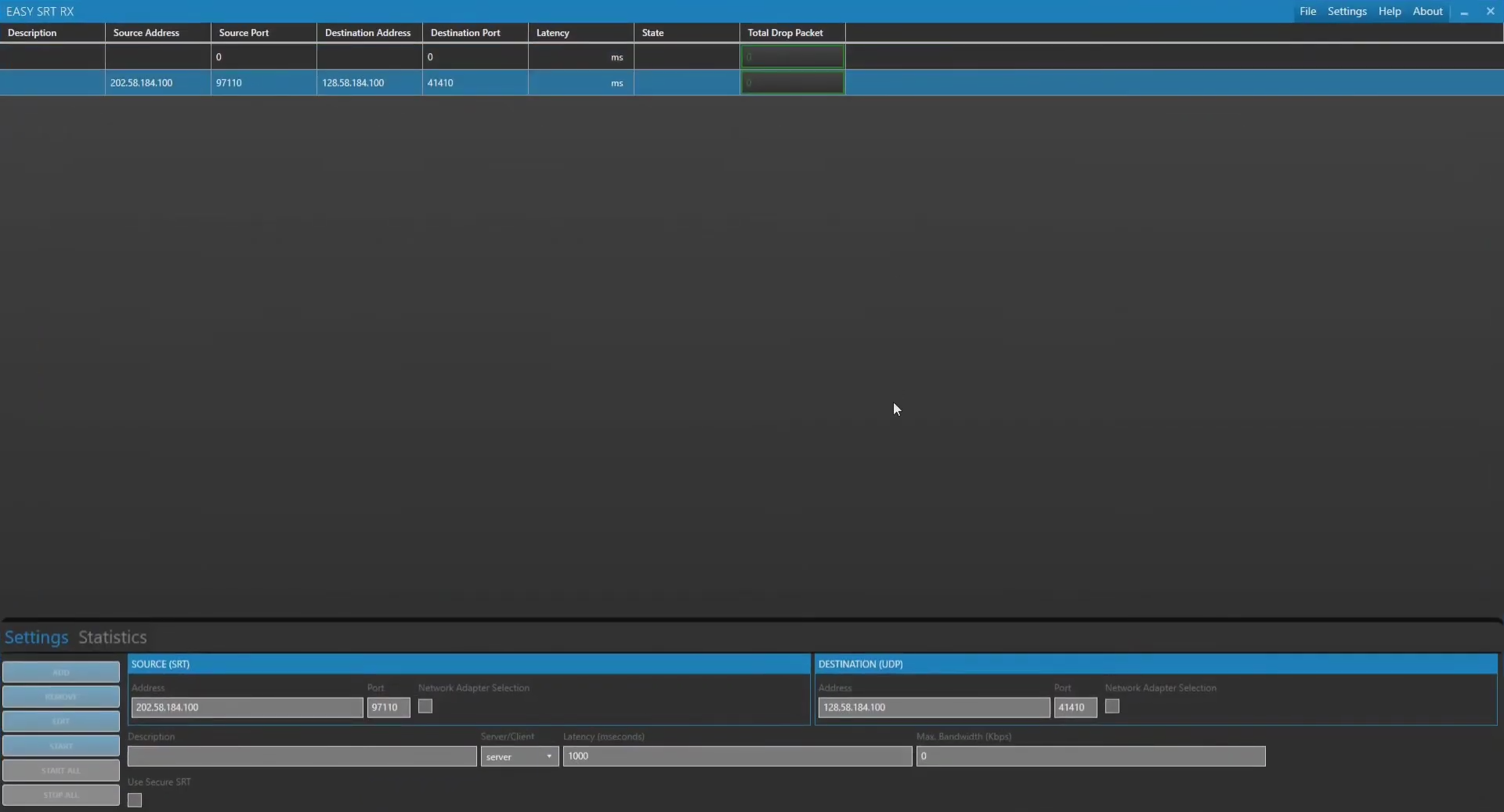
Task: Check Network Adapter Selection under DESTINATION (UDP)
Action: 1113,706
